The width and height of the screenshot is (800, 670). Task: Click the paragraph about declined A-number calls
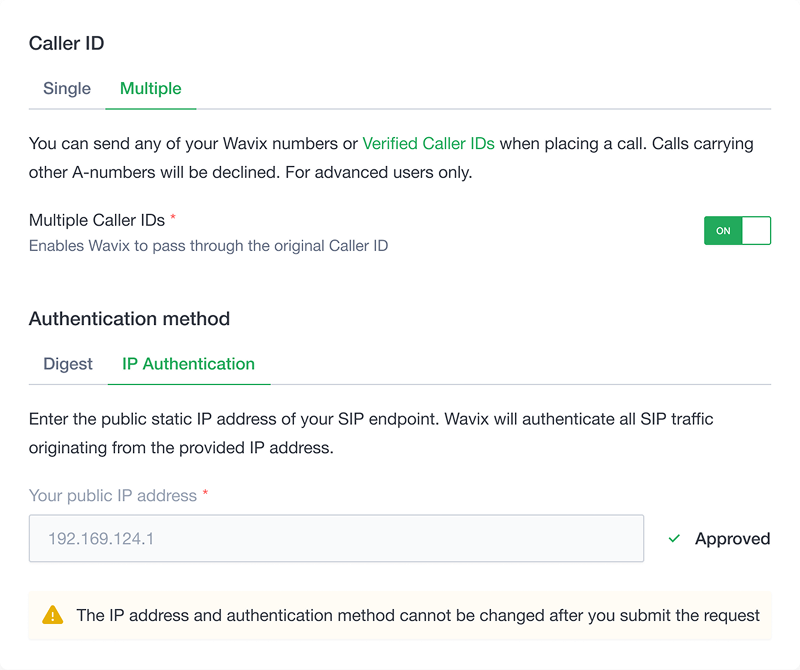point(250,172)
